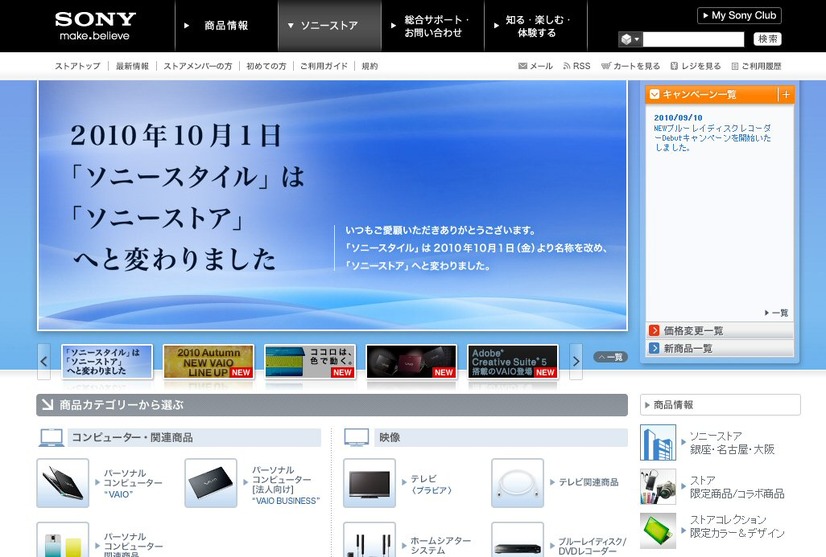This screenshot has height=557, width=826.
Task: Expand キャンペーン一覧 with plus icon
Action: pos(786,94)
